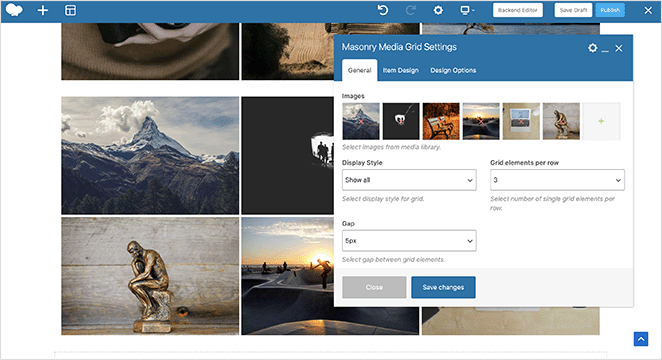The height and width of the screenshot is (360, 662).
Task: Open page settings gear in top toolbar
Action: pos(438,10)
